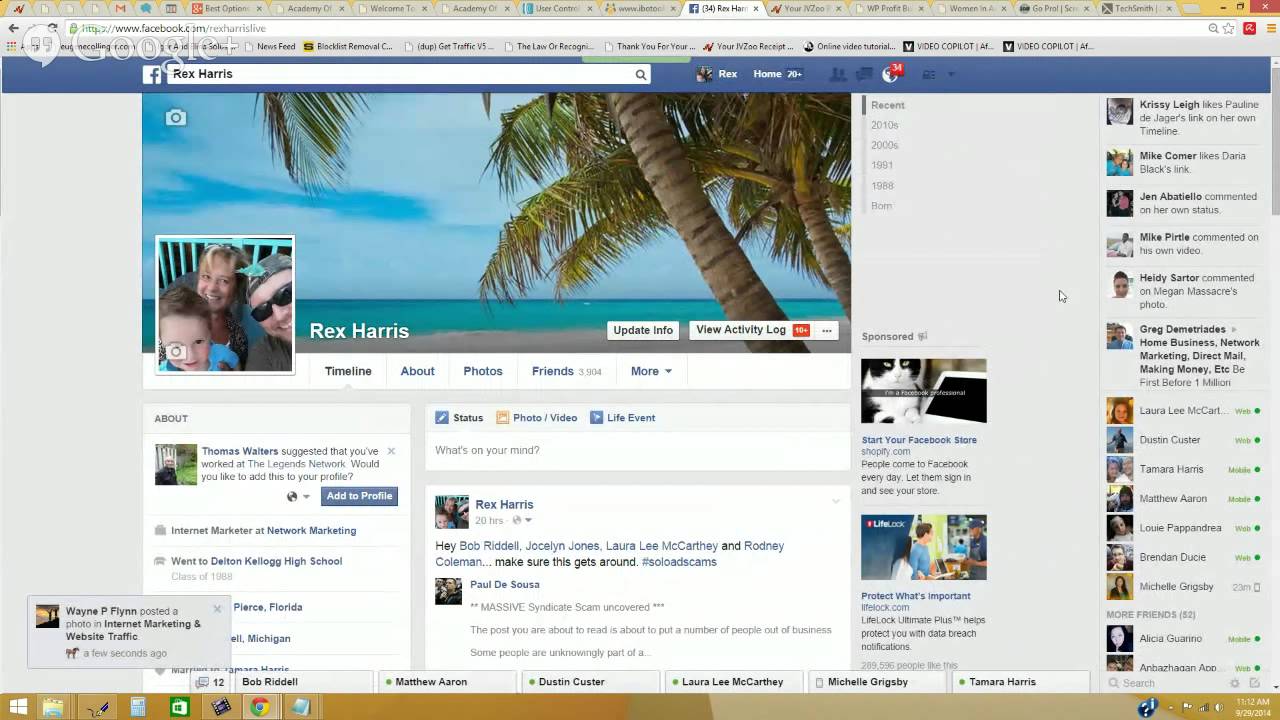Expand the More tab dropdown

click(651, 371)
